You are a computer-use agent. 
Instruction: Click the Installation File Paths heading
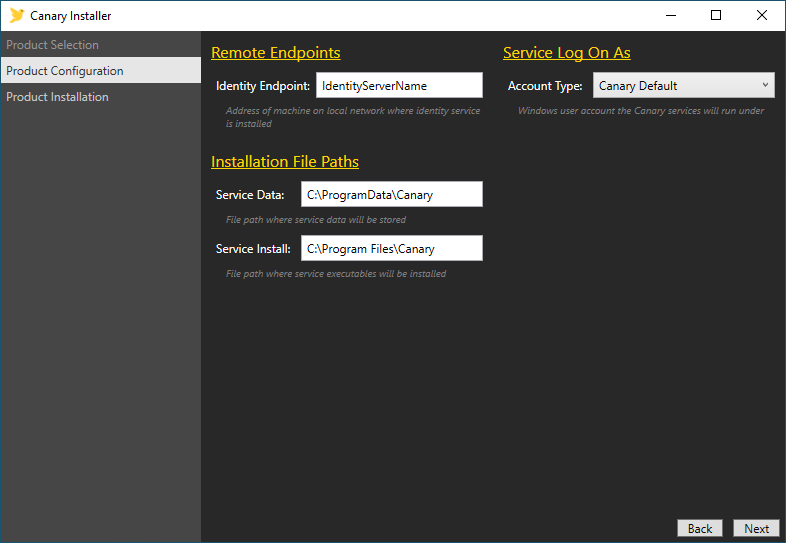point(285,162)
